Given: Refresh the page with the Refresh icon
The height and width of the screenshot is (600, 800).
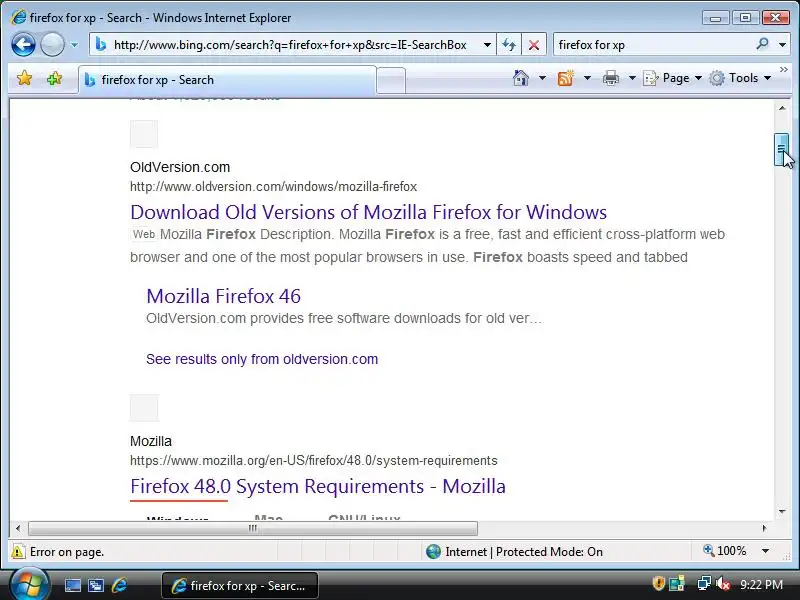Looking at the screenshot, I should 509,45.
